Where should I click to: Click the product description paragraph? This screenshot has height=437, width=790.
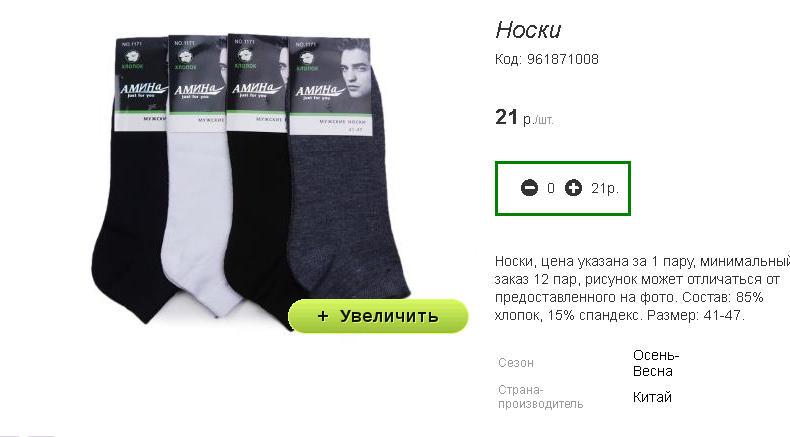(x=642, y=288)
